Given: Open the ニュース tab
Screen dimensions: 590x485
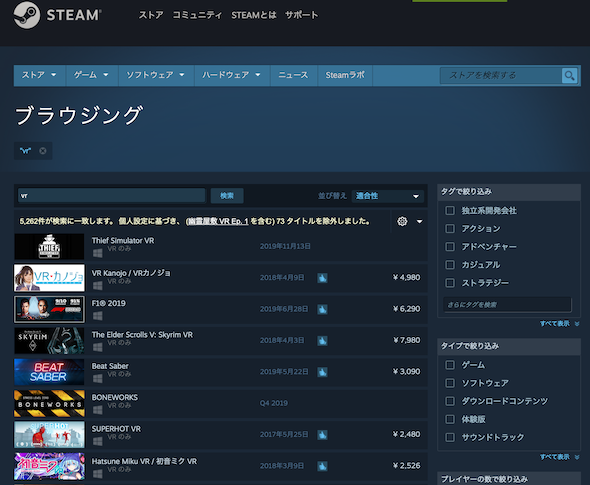Looking at the screenshot, I should [293, 75].
